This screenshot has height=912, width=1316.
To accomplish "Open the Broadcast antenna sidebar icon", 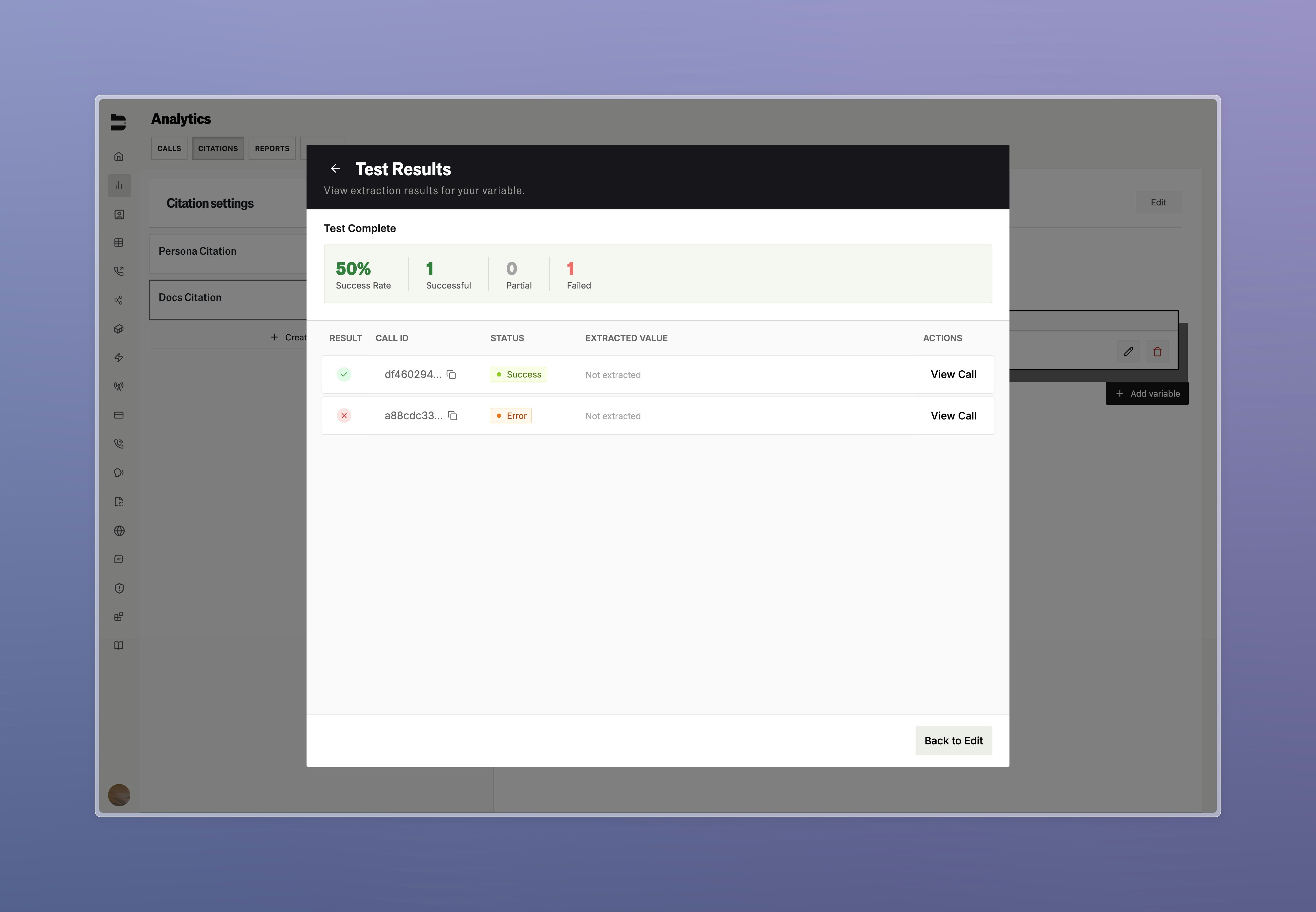I will [119, 386].
